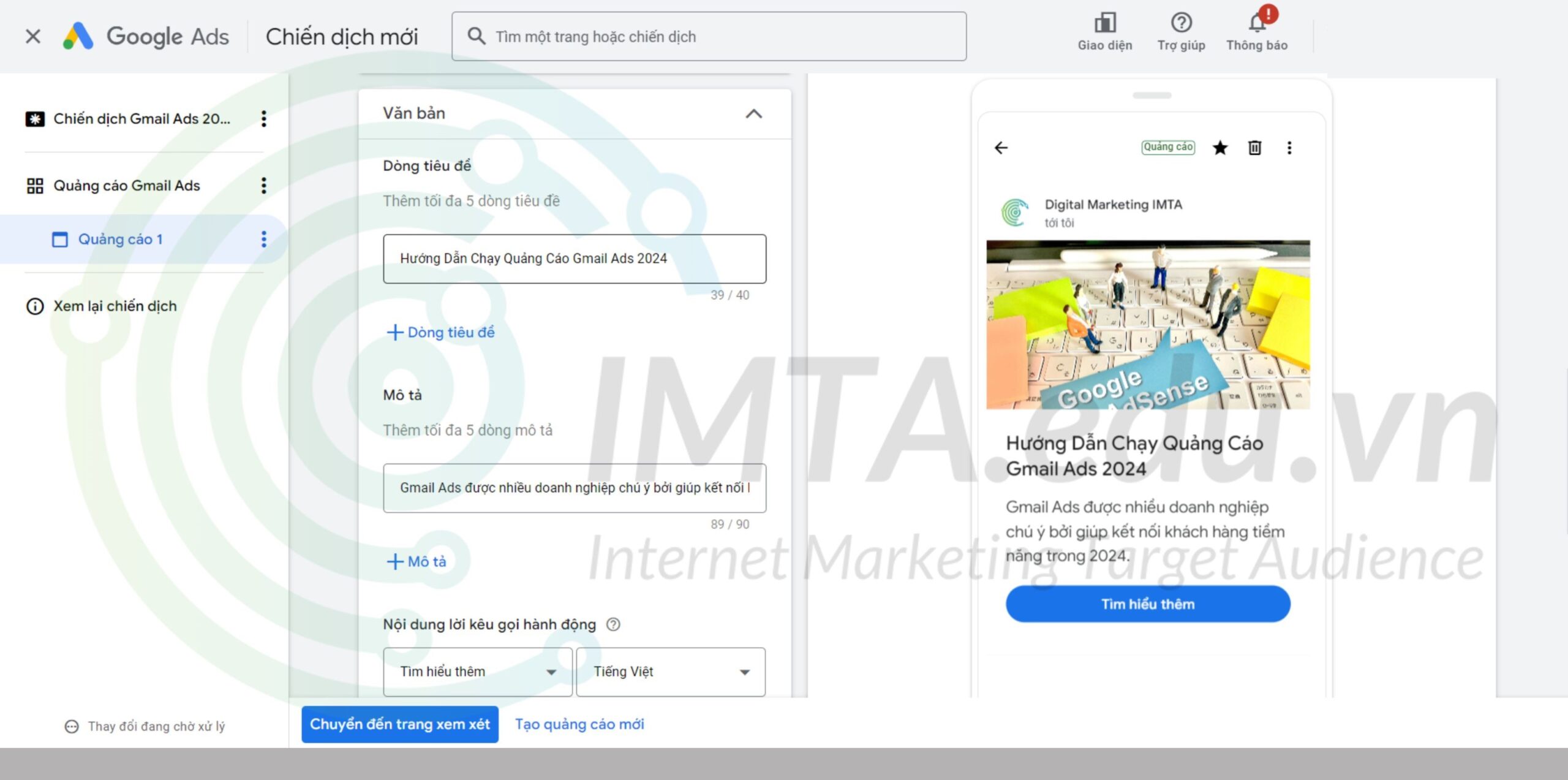Click Tìm hiểu thêm button in preview
This screenshot has height=780, width=1568.
tap(1148, 604)
